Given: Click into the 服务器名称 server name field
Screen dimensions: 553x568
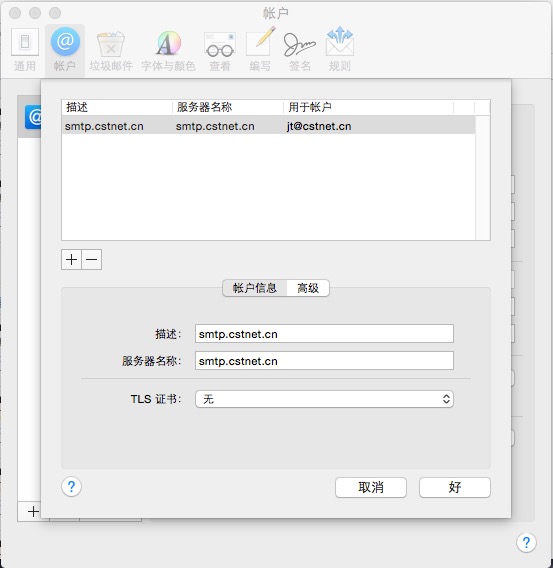Looking at the screenshot, I should (x=324, y=361).
